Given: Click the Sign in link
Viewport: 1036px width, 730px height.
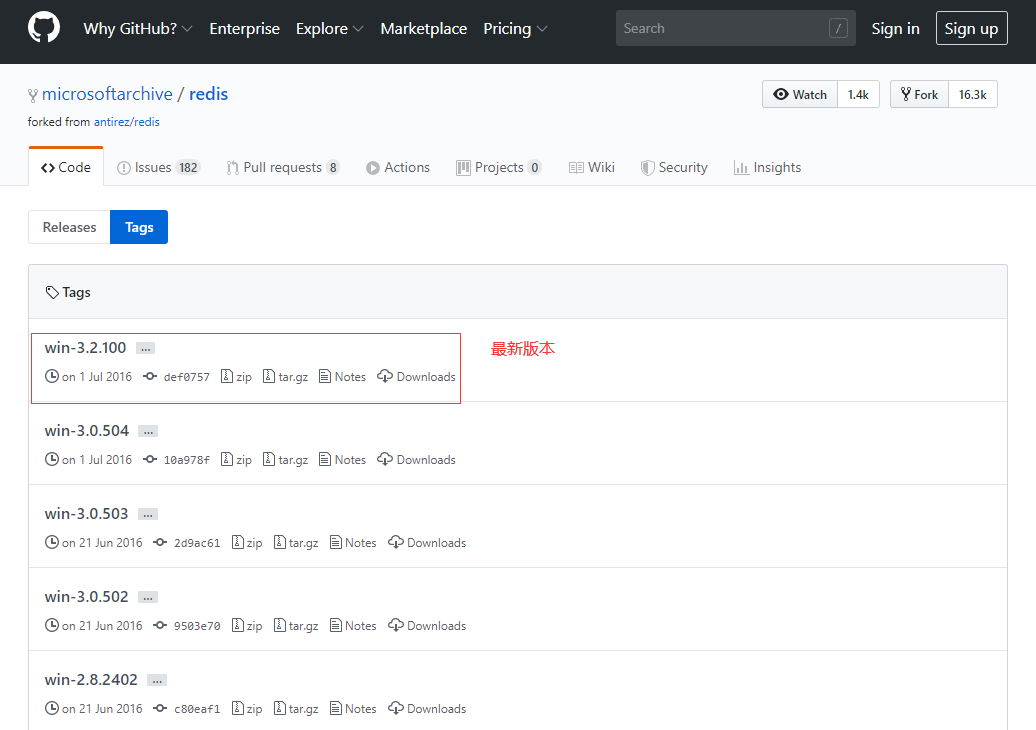Looking at the screenshot, I should [895, 28].
